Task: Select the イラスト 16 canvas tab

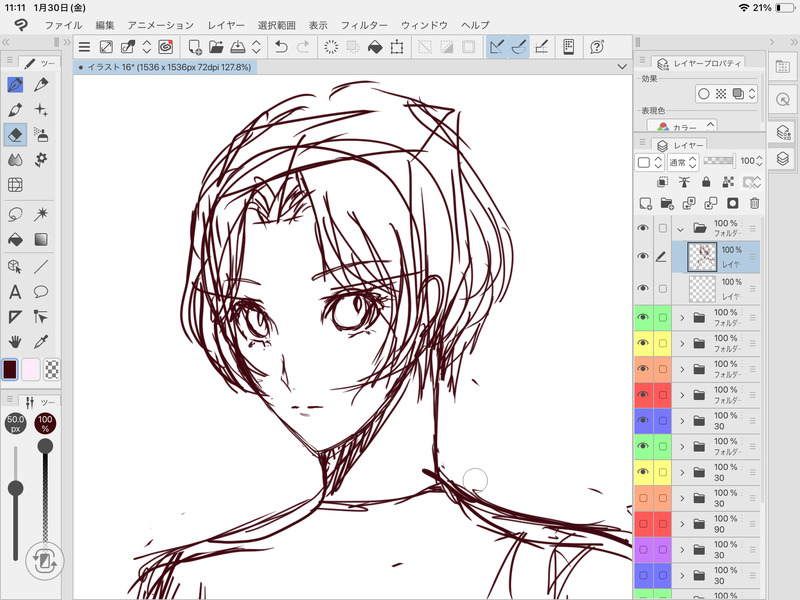Action: pyautogui.click(x=165, y=67)
